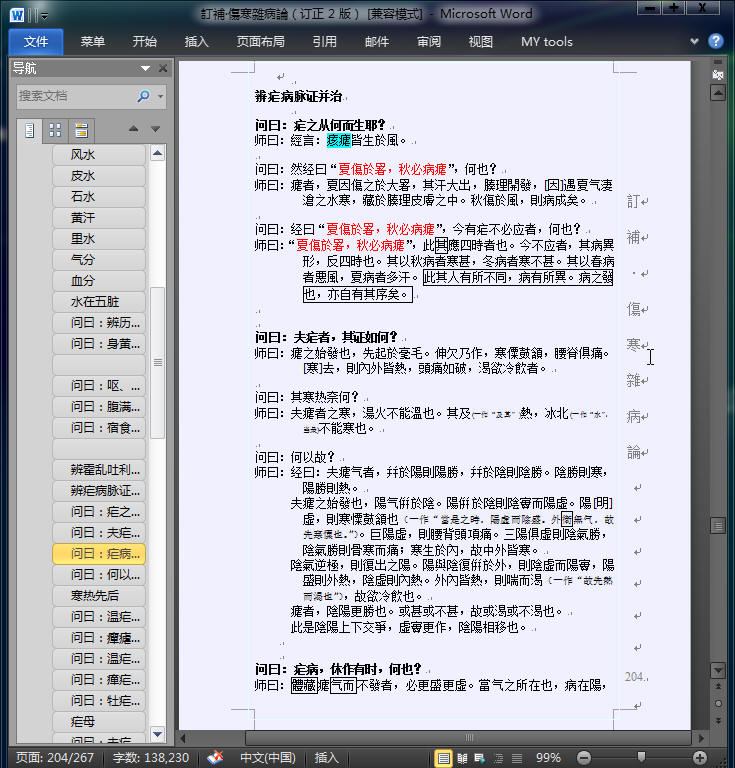This screenshot has width=735, height=768.
Task: Switch to Print Layout view in status bar
Action: (444, 757)
